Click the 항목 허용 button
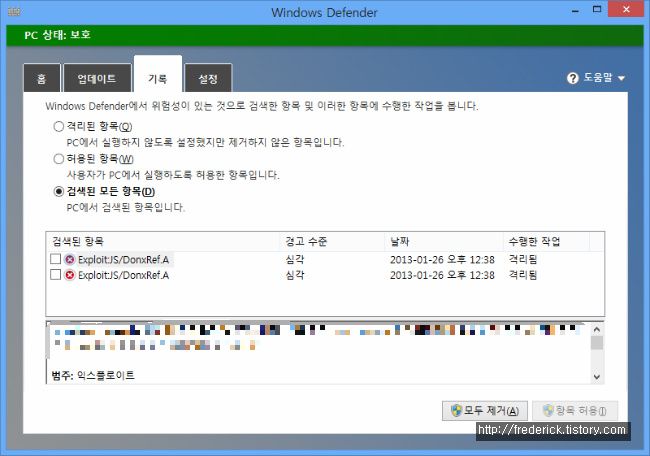This screenshot has height=456, width=650. click(x=575, y=410)
